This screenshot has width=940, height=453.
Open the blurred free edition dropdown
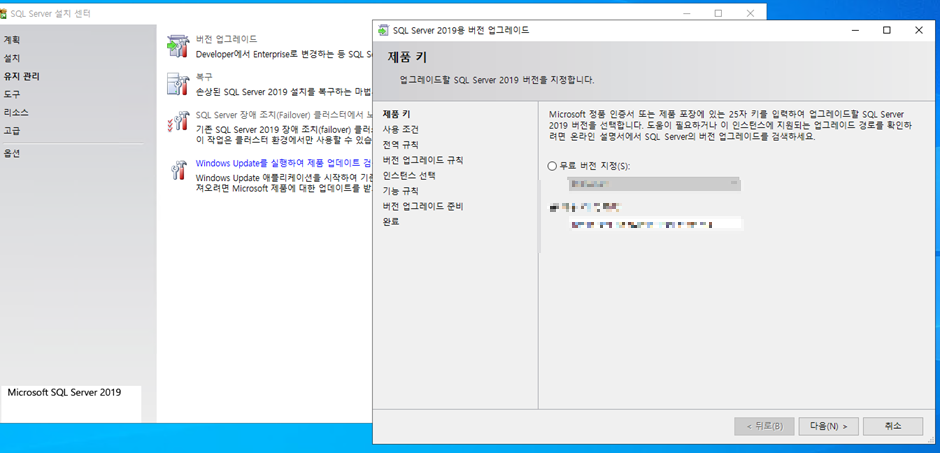tap(654, 183)
